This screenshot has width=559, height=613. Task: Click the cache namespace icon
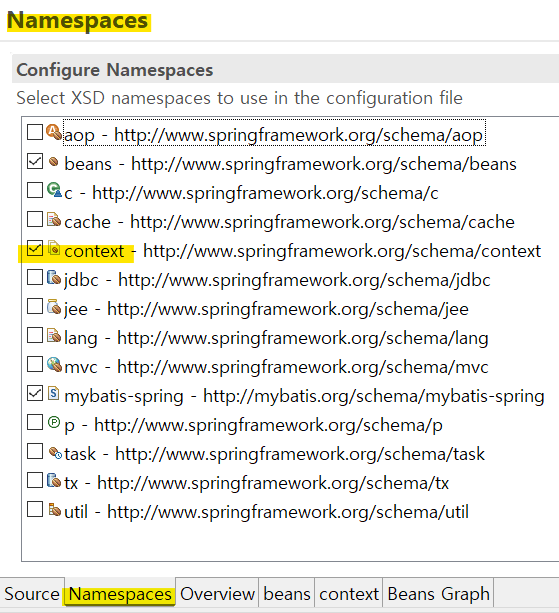pos(54,219)
